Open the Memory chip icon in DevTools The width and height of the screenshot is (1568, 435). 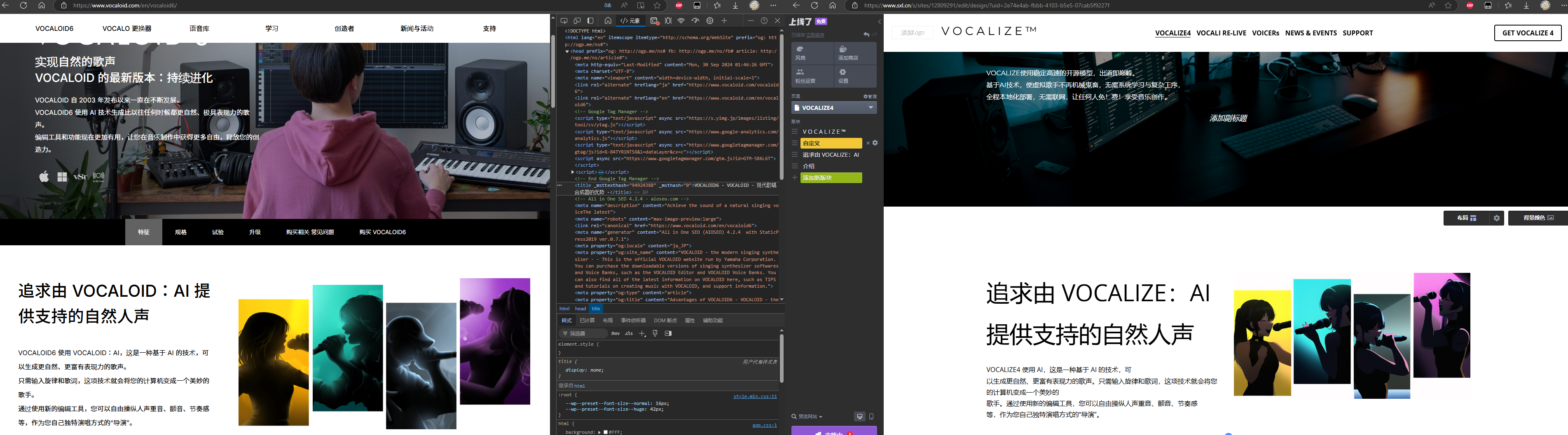(x=710, y=21)
